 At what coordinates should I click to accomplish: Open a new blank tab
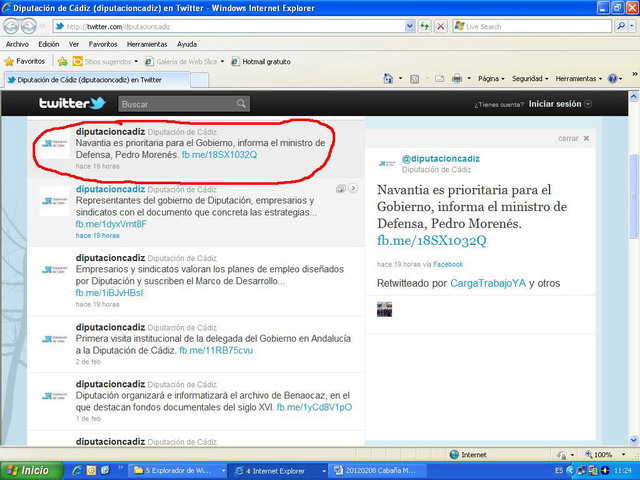pos(200,80)
